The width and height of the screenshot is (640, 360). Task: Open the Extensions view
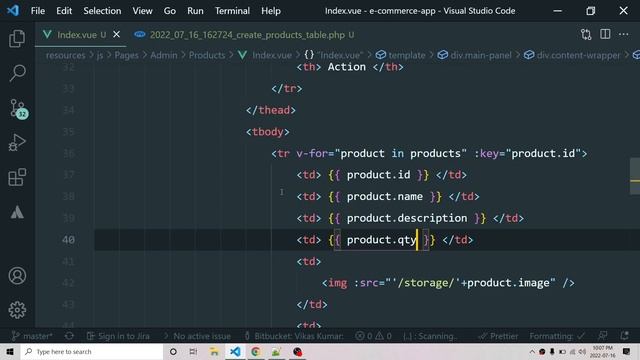tap(17, 177)
